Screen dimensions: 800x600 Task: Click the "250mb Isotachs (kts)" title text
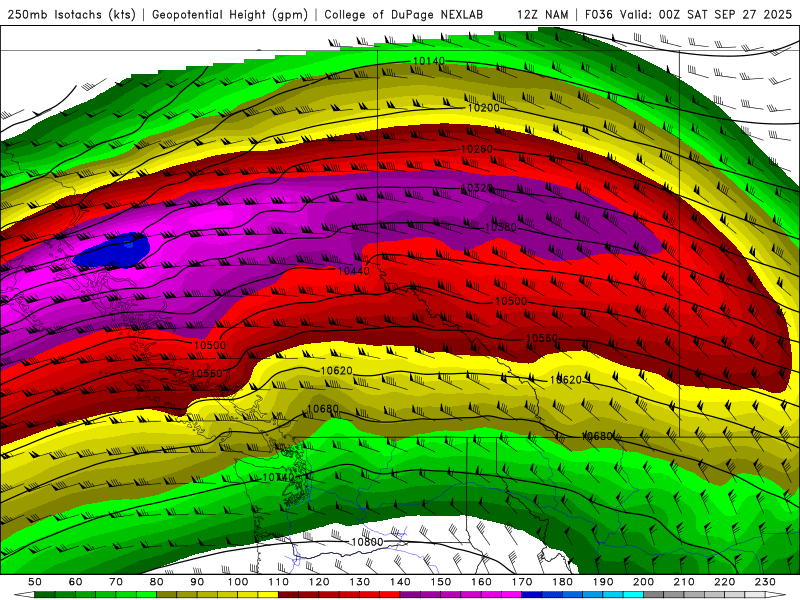pyautogui.click(x=71, y=14)
